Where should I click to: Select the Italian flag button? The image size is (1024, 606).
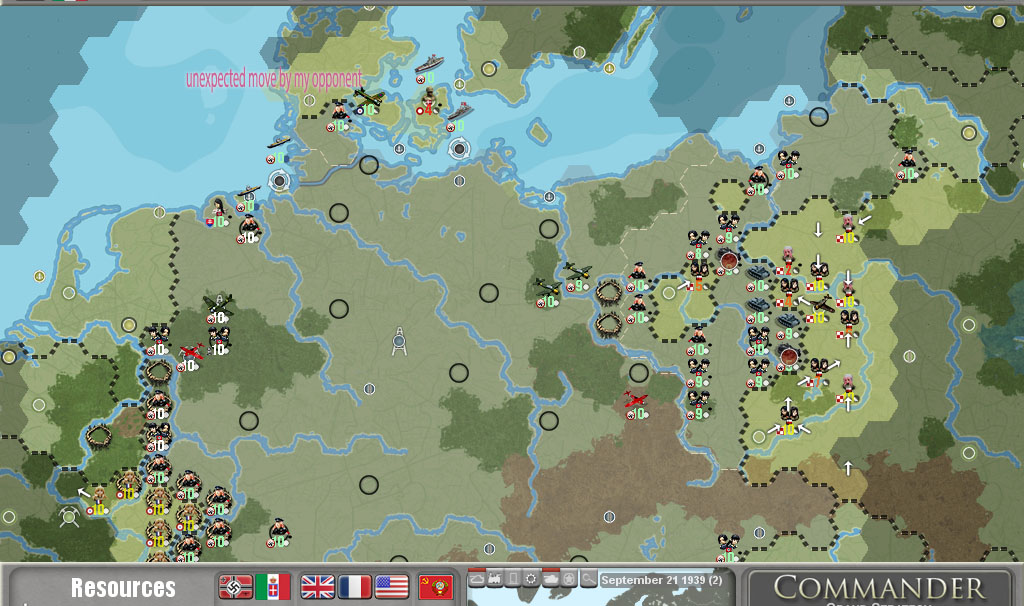(272, 587)
